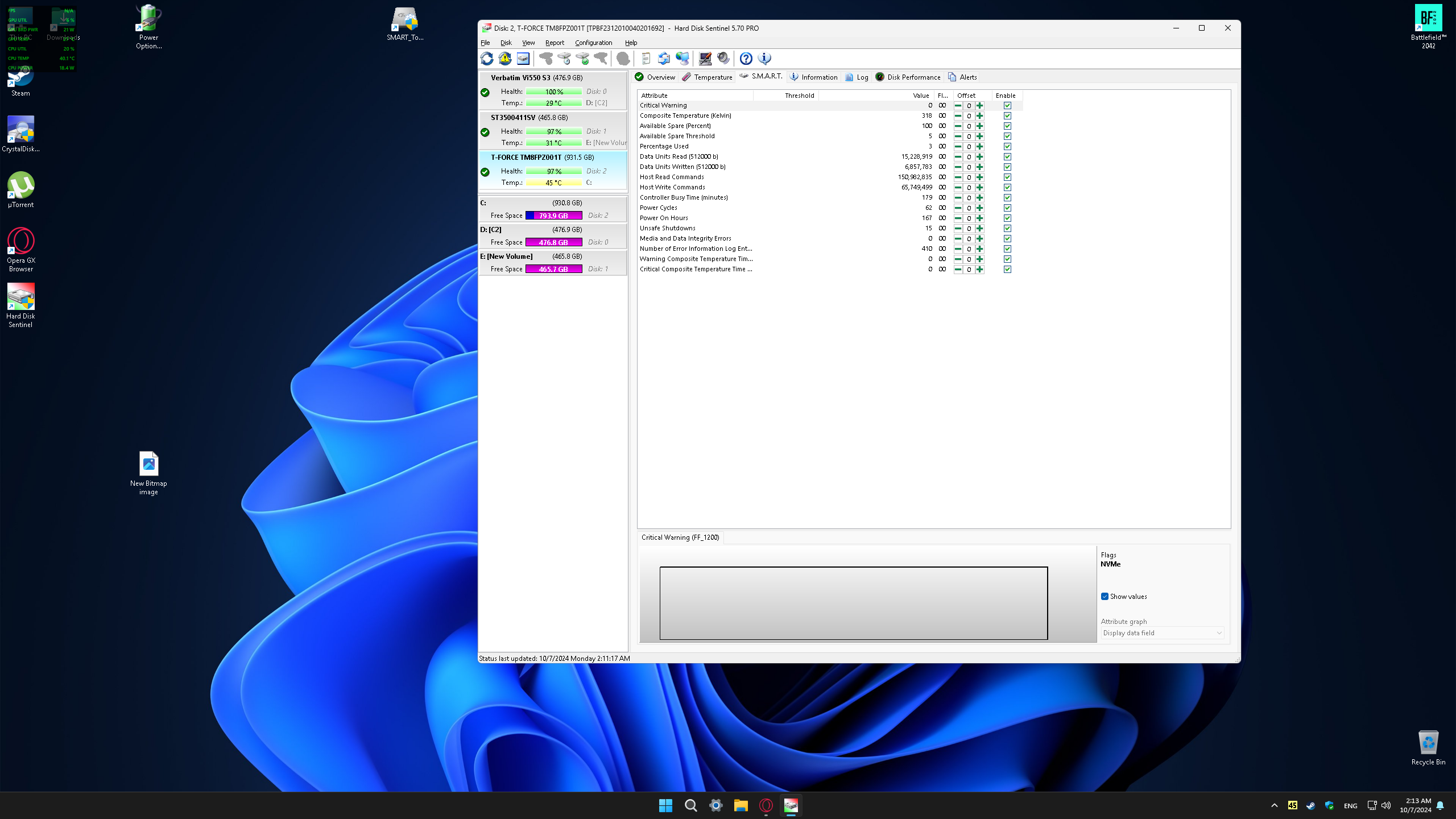Open the Report menu
The image size is (1456, 819).
click(555, 43)
